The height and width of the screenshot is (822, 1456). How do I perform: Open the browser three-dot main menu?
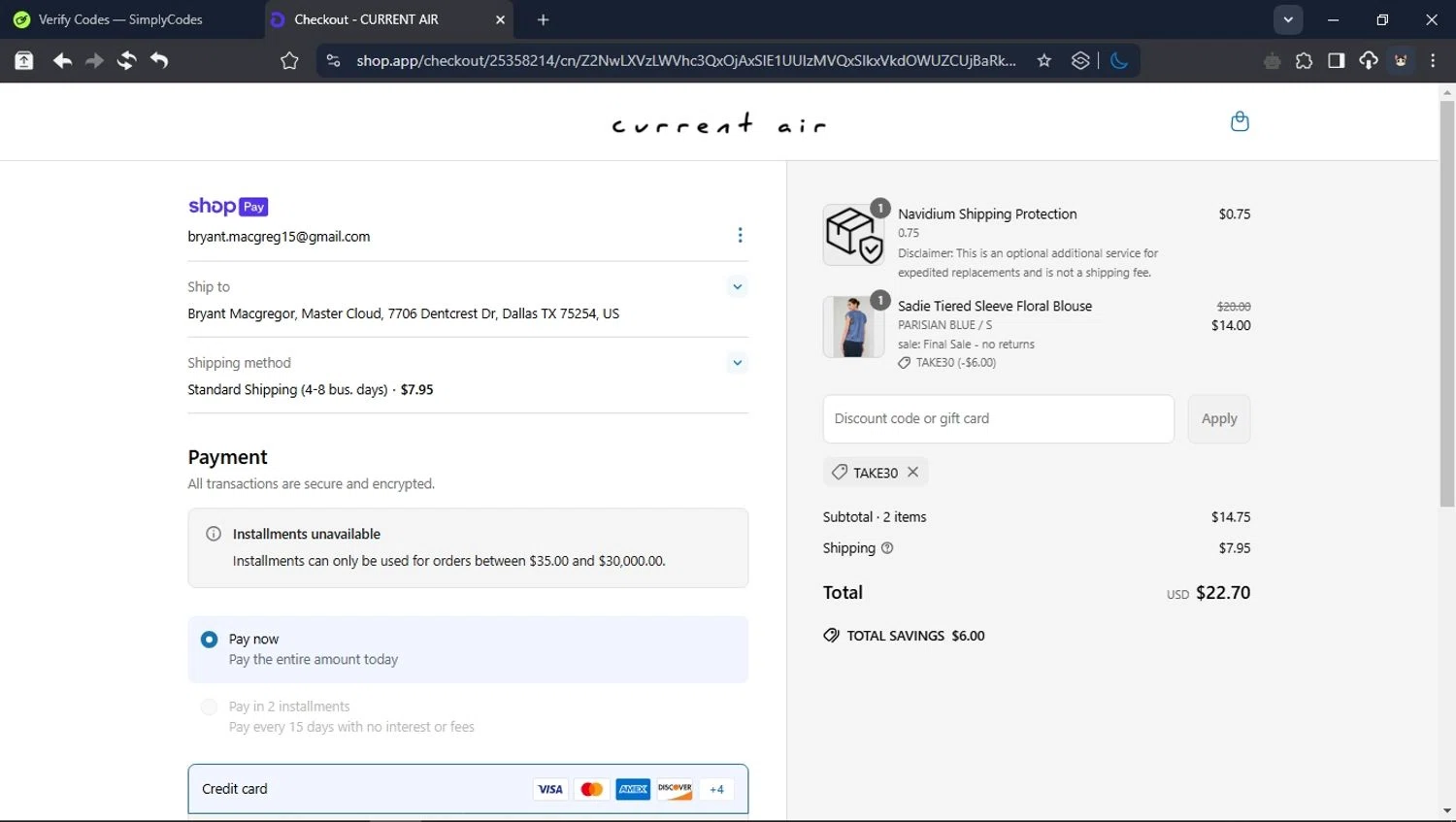[x=1433, y=61]
